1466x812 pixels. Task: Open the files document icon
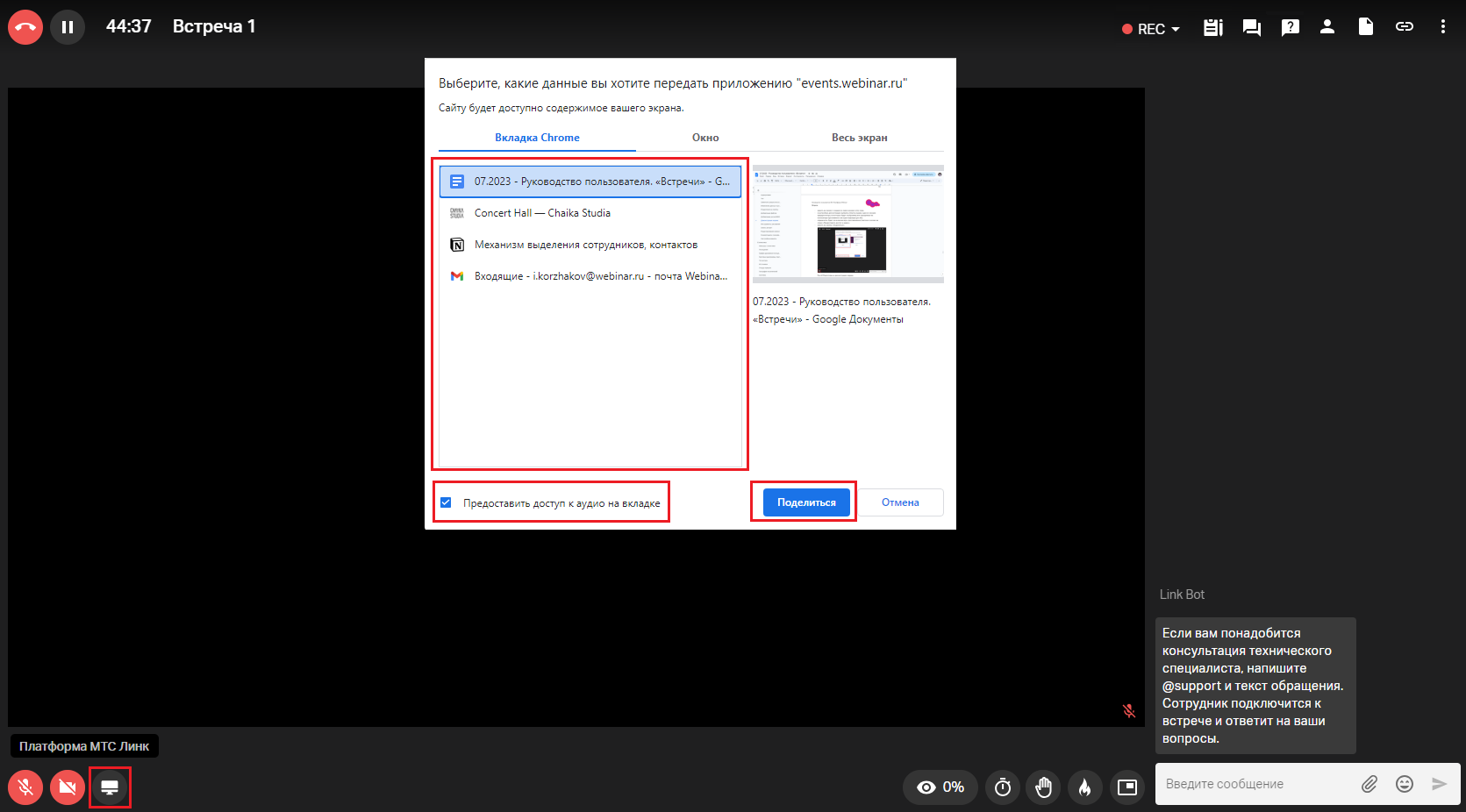click(1366, 27)
